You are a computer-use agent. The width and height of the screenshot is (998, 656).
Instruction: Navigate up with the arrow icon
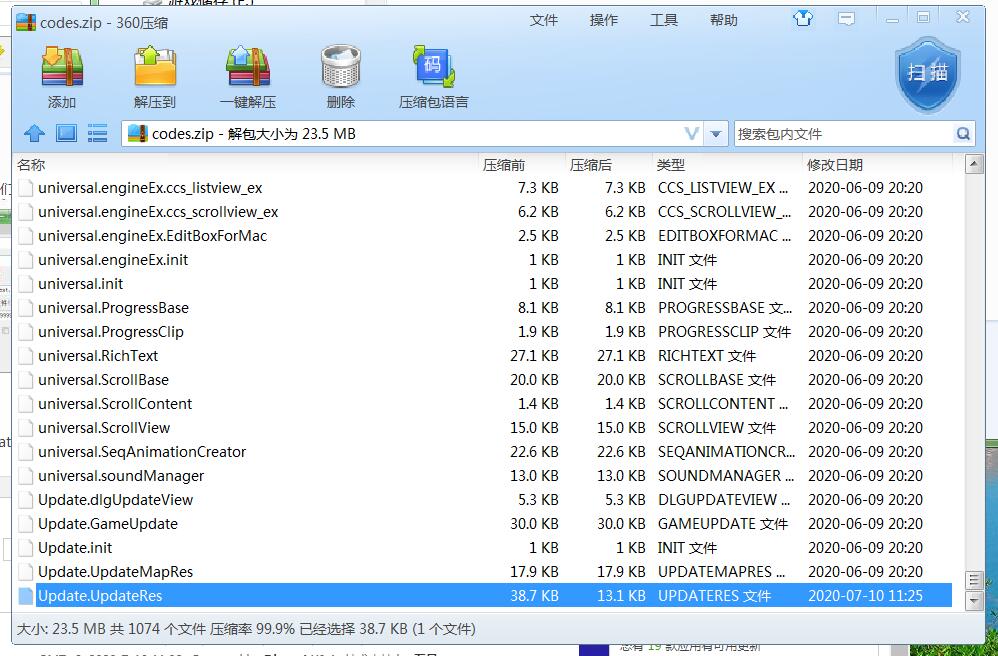coord(34,133)
